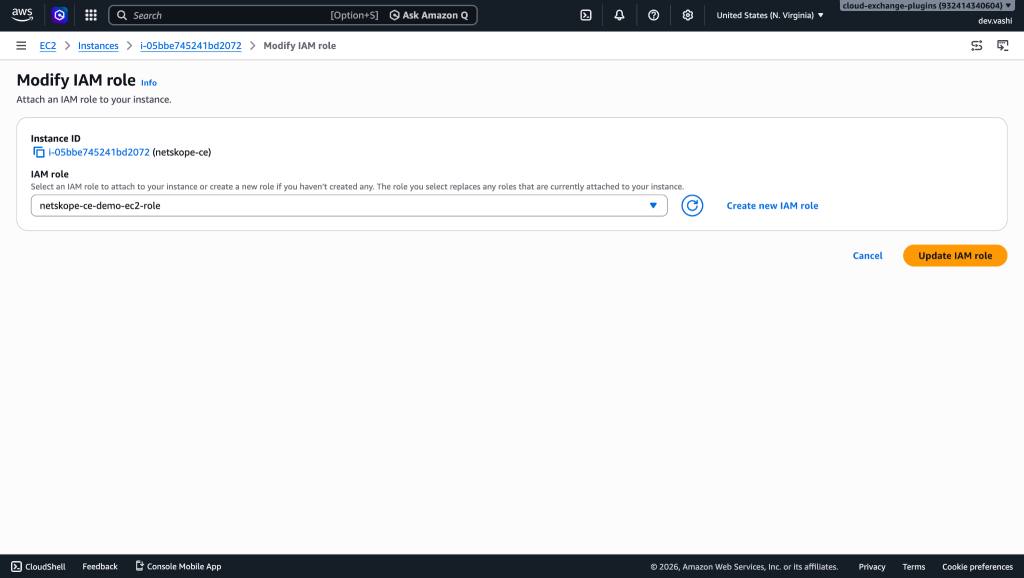Open i-05bbe745241bd2072 breadcrumb link
This screenshot has height=578, width=1024.
tap(191, 46)
